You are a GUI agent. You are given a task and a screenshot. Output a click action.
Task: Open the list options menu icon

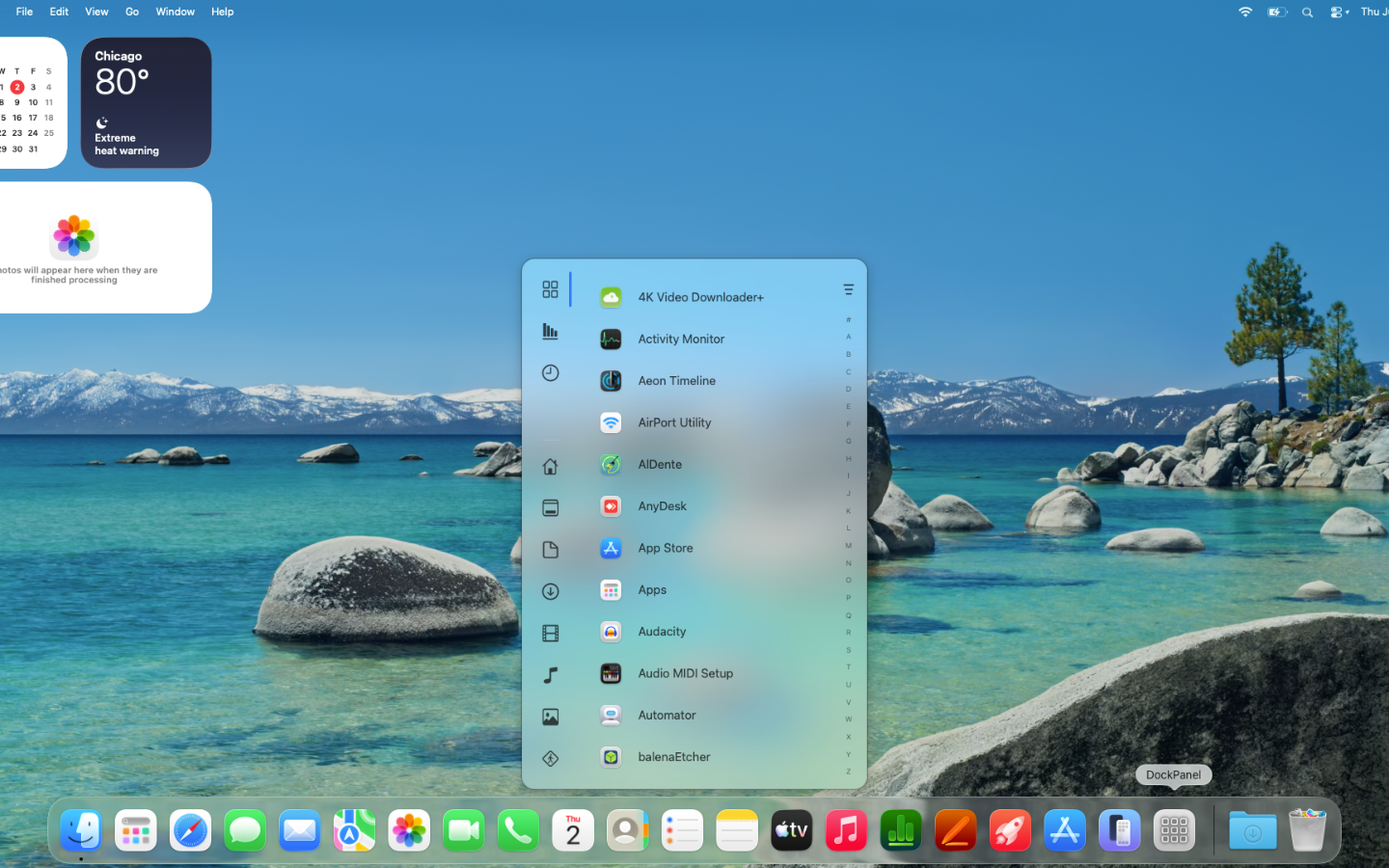[x=849, y=289]
